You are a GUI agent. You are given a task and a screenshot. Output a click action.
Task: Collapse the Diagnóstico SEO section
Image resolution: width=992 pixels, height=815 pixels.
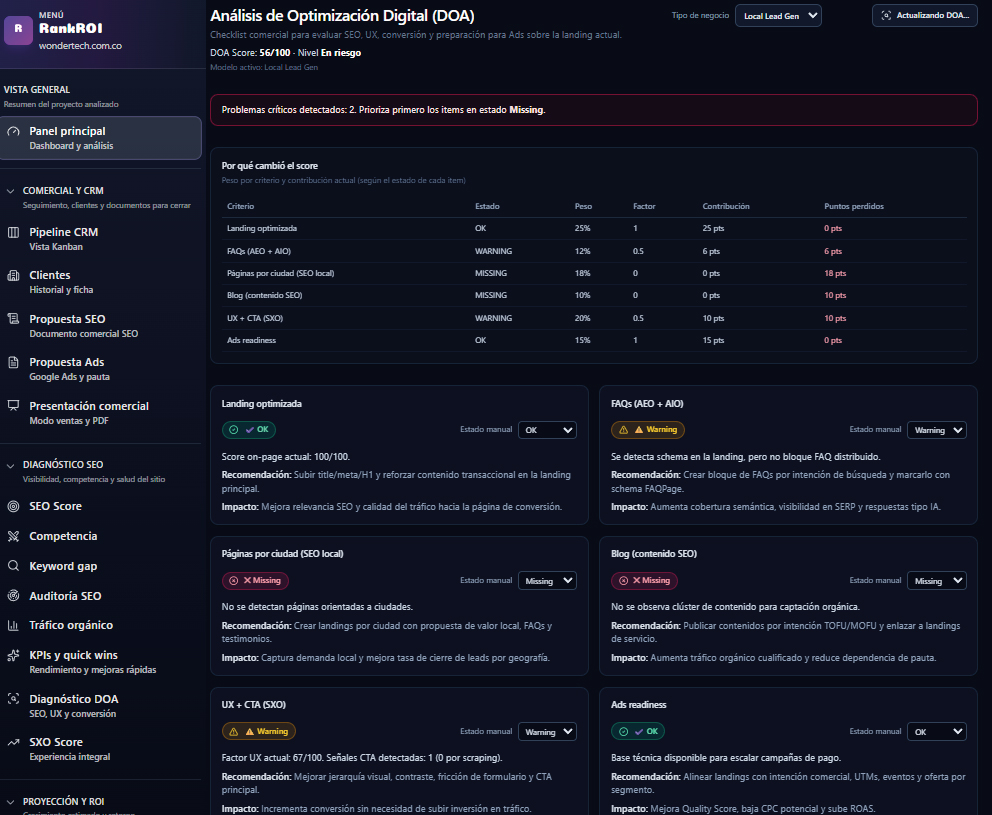[10, 466]
